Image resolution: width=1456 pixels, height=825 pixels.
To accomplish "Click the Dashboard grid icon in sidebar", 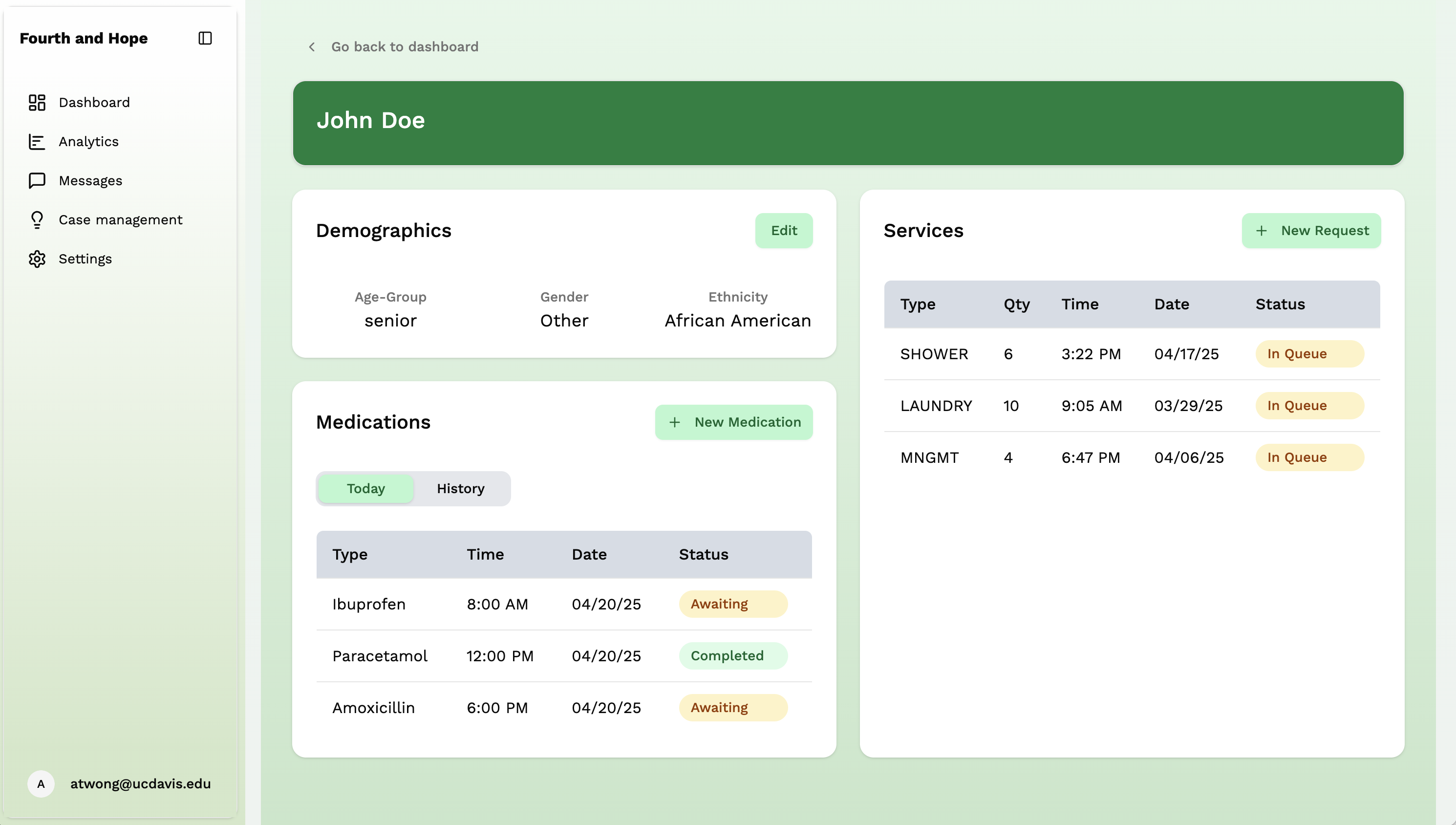I will coord(37,103).
